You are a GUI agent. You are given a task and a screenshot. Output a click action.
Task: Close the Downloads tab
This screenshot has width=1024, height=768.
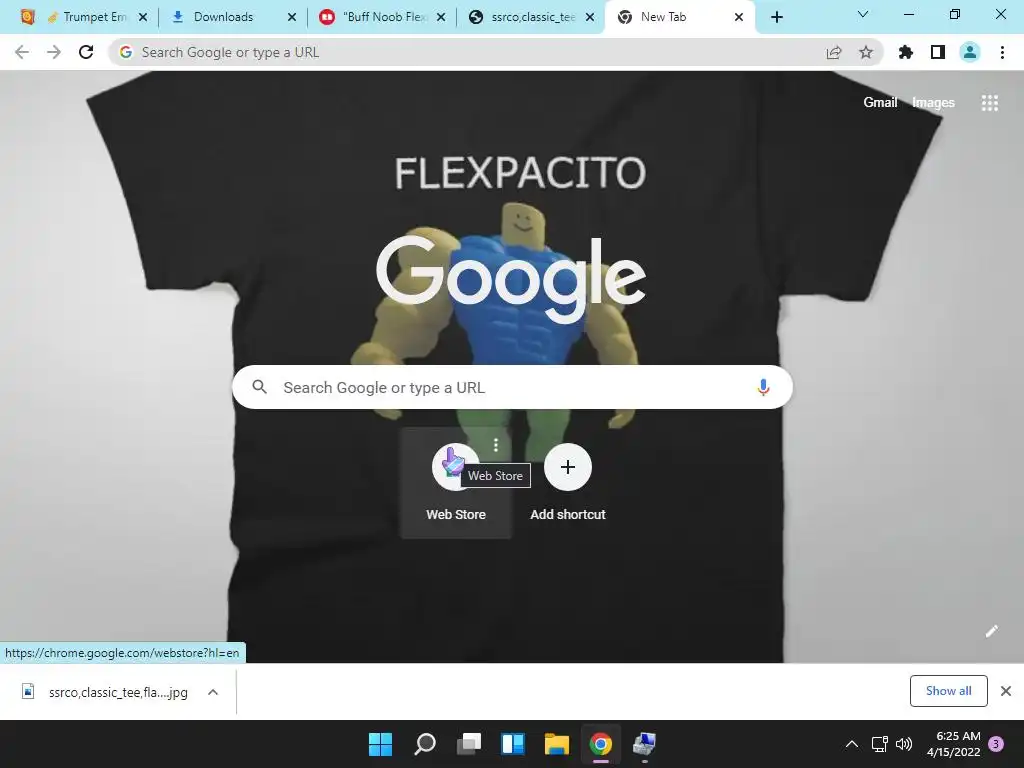point(292,17)
